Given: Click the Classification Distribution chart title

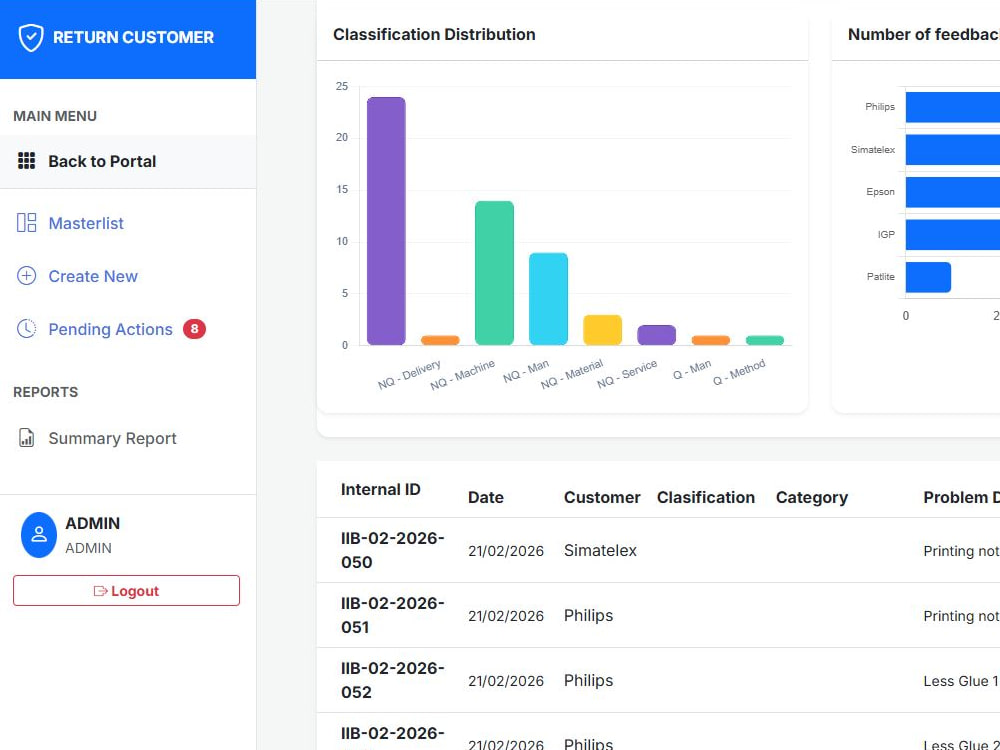Looking at the screenshot, I should (x=434, y=34).
